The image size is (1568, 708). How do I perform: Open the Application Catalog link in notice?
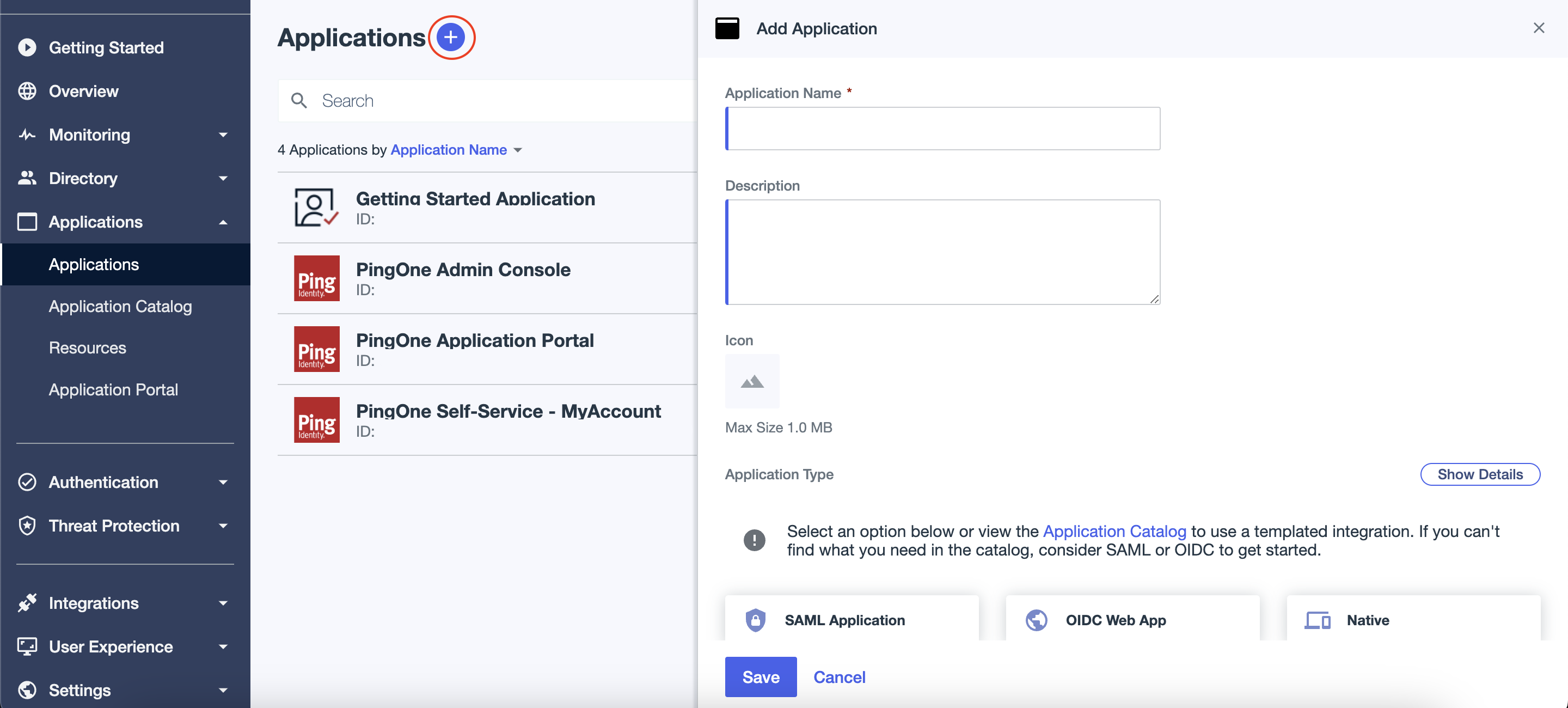pyautogui.click(x=1113, y=531)
